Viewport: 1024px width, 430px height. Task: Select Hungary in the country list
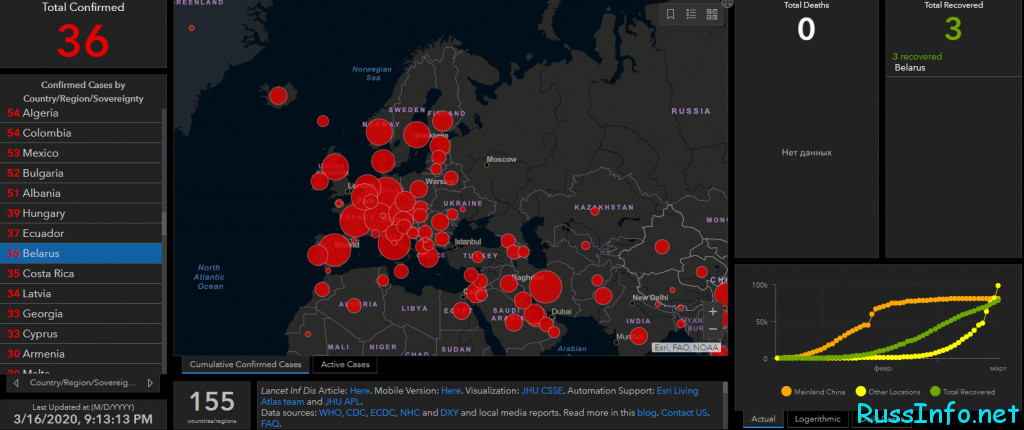tap(81, 213)
